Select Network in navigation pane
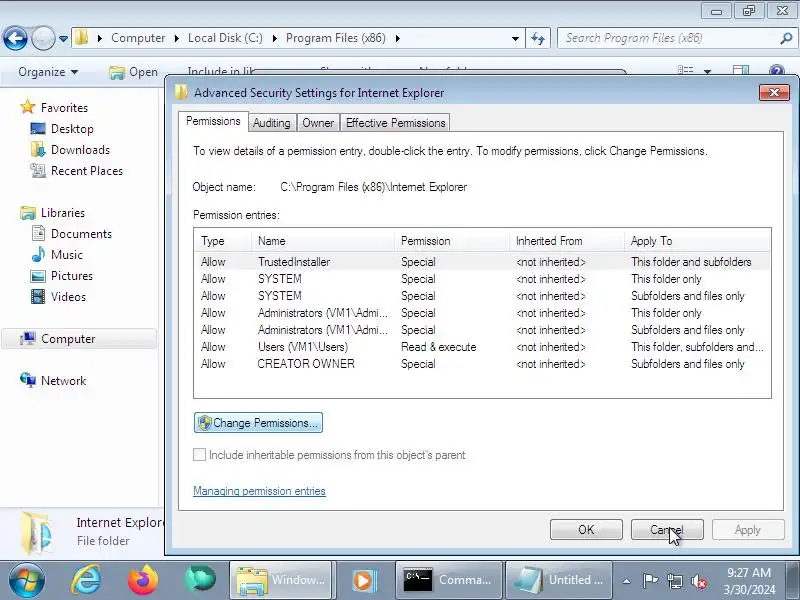Viewport: 800px width, 600px height. point(53,381)
